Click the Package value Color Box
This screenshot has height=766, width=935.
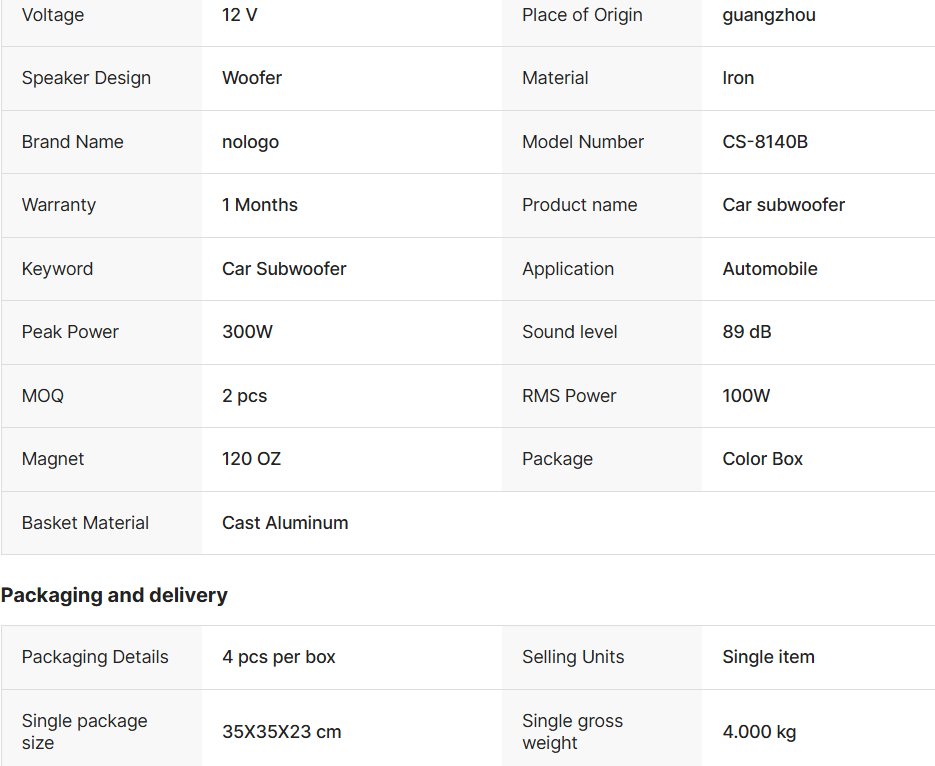tap(763, 459)
